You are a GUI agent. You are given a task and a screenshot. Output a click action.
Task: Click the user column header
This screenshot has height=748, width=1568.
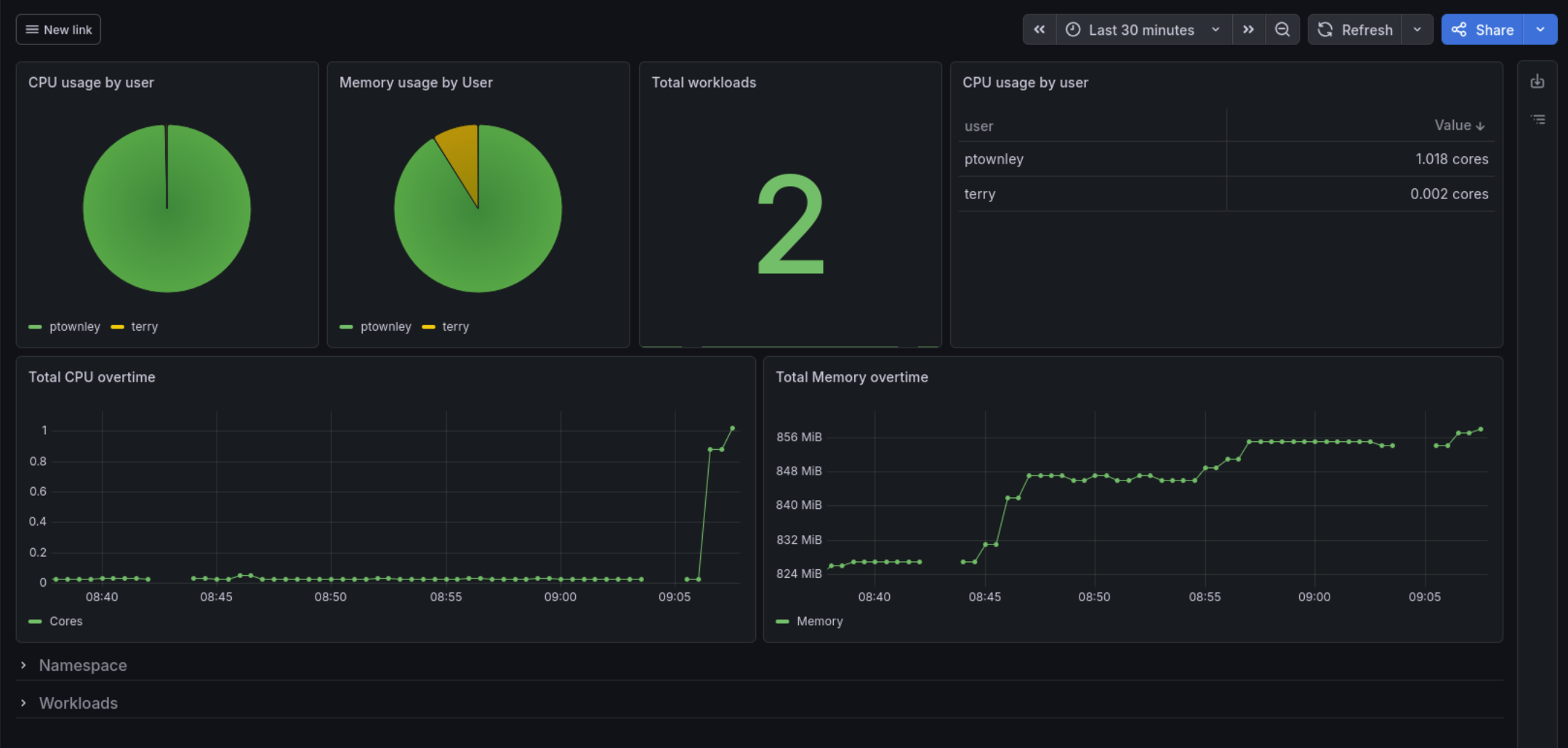978,126
